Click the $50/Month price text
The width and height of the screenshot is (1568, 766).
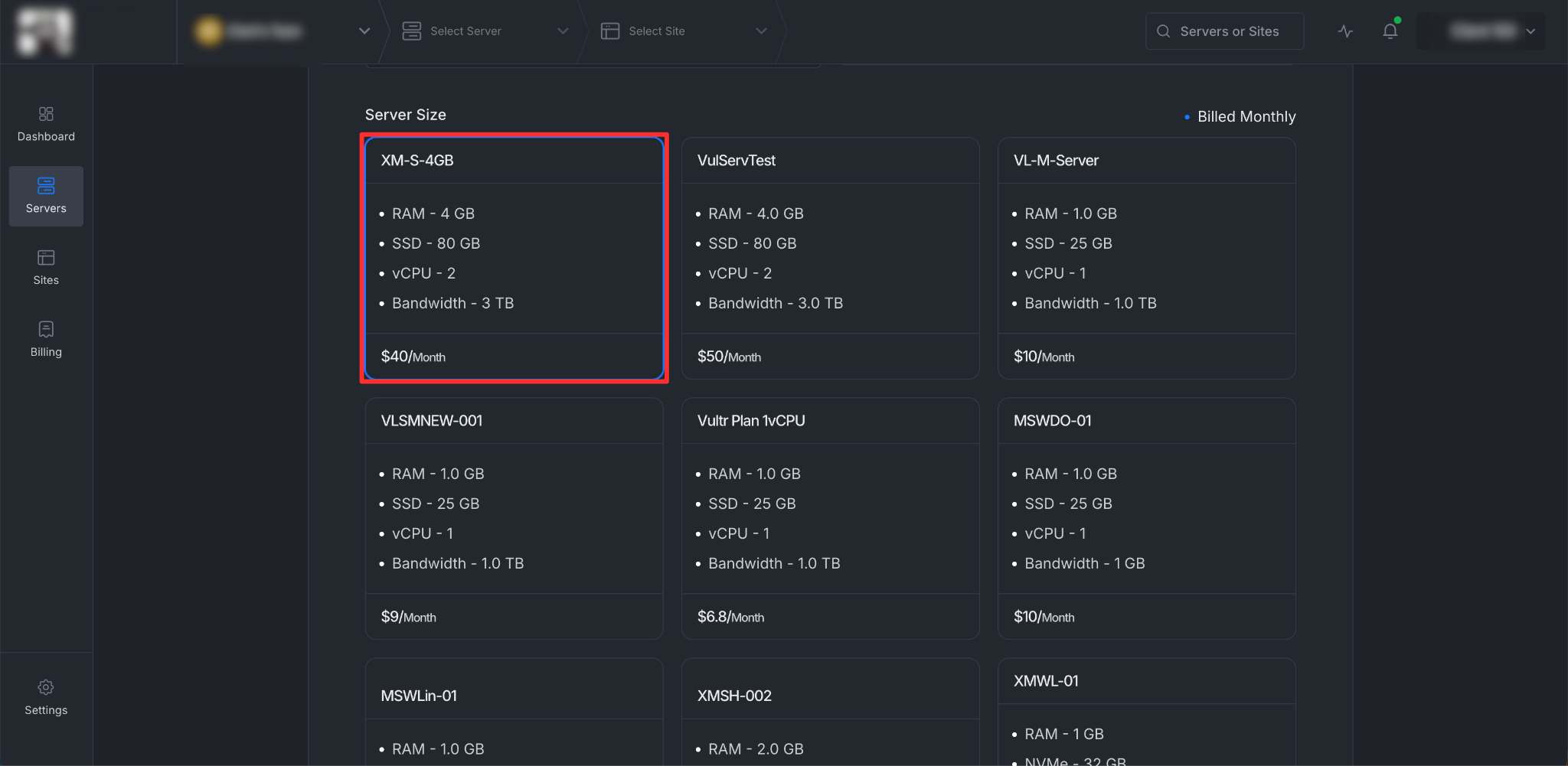pyautogui.click(x=729, y=357)
